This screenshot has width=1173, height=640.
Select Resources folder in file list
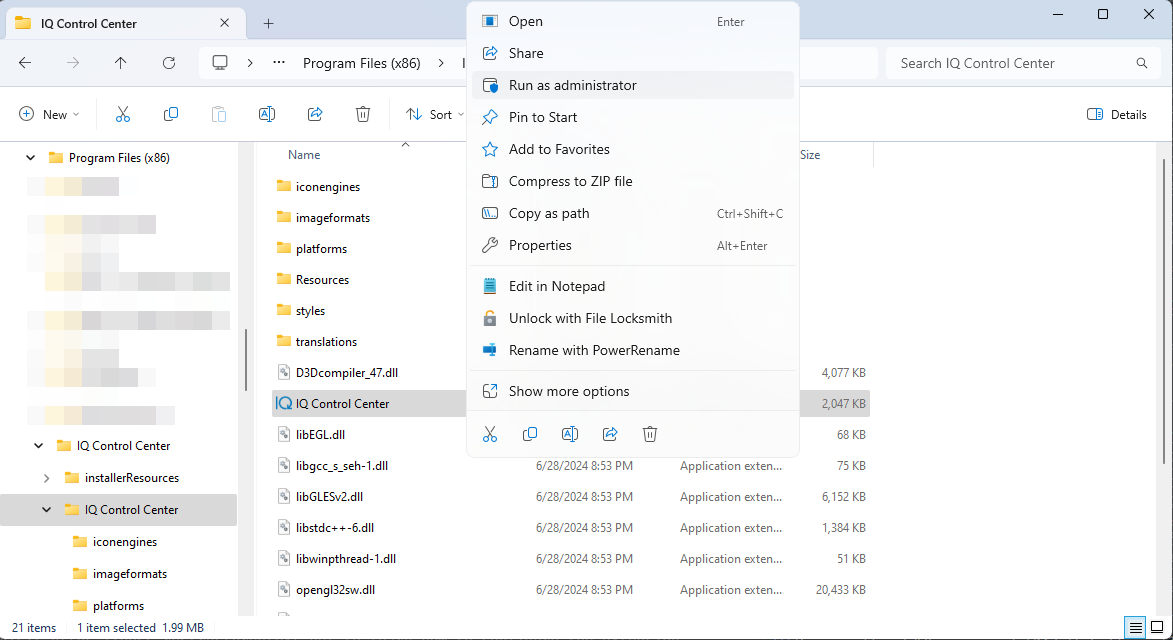[x=313, y=280]
